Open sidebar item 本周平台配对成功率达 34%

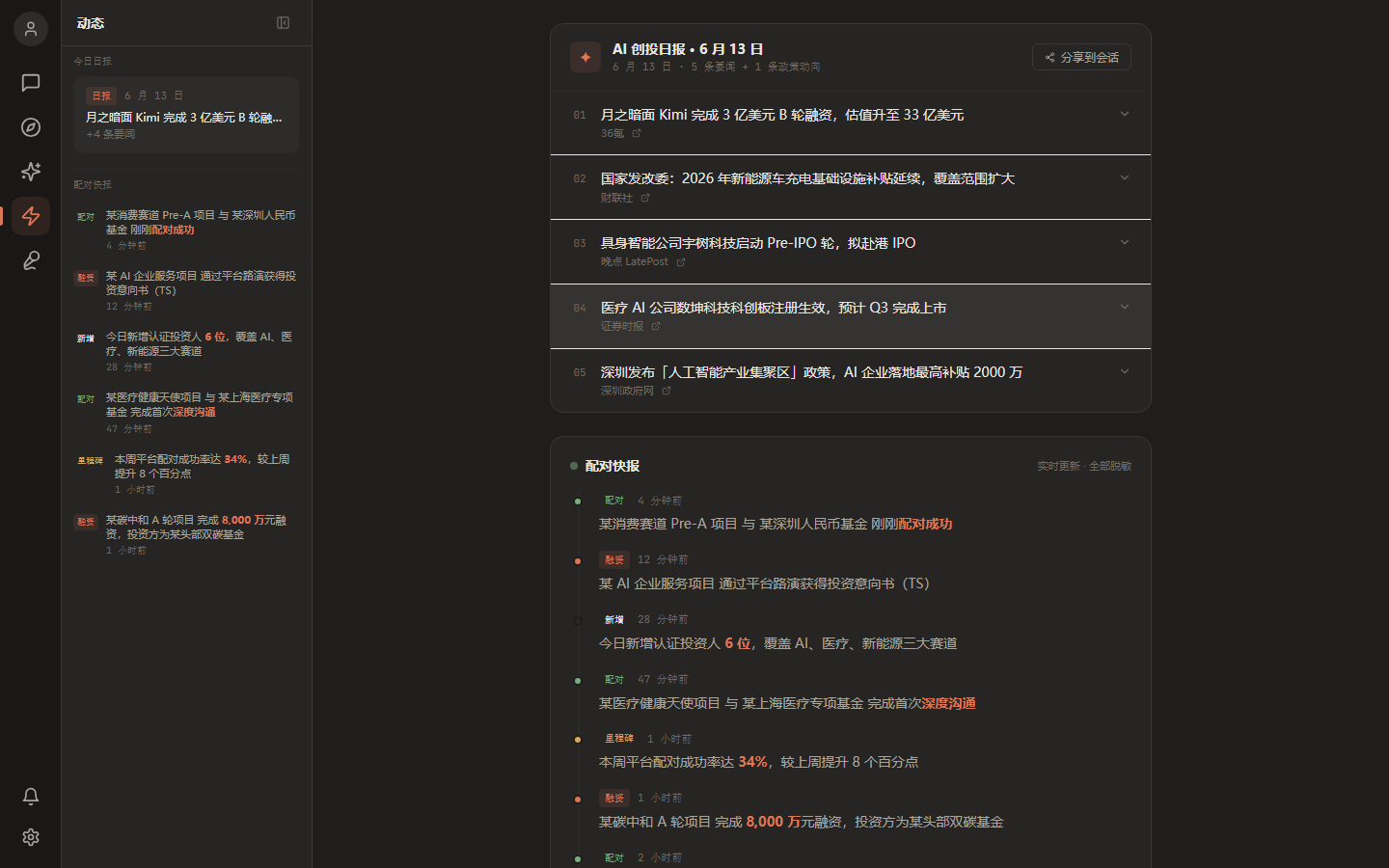coord(186,474)
